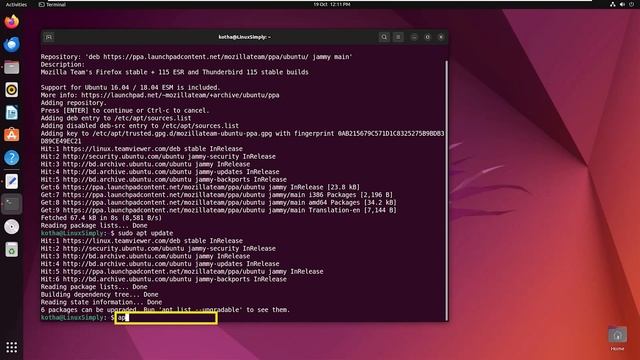Open the Trash in the dock
This screenshot has height=360, width=640.
(x=11, y=249)
